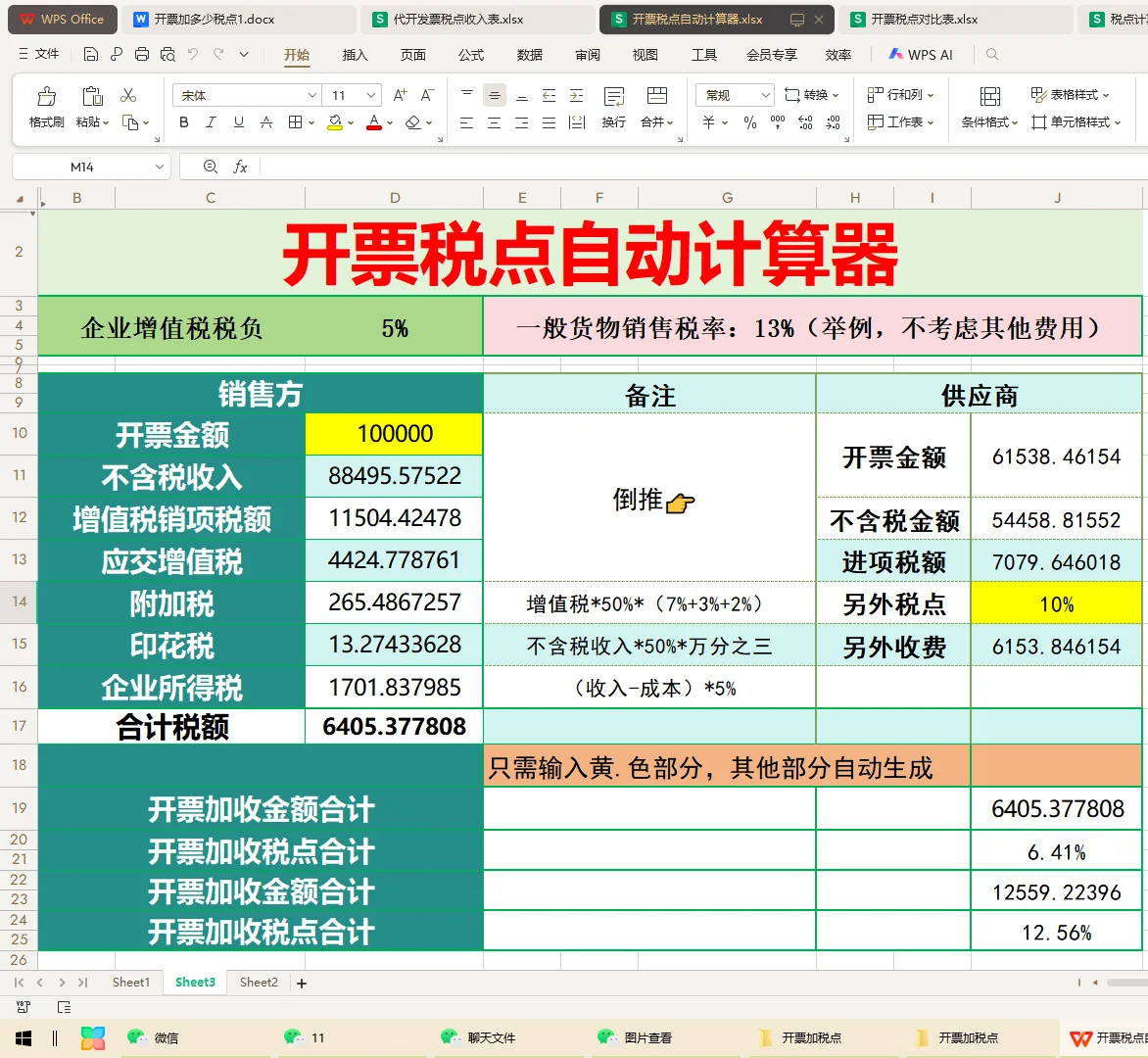Click the Cut scissors icon
This screenshot has width=1148, height=1058.
tap(128, 95)
